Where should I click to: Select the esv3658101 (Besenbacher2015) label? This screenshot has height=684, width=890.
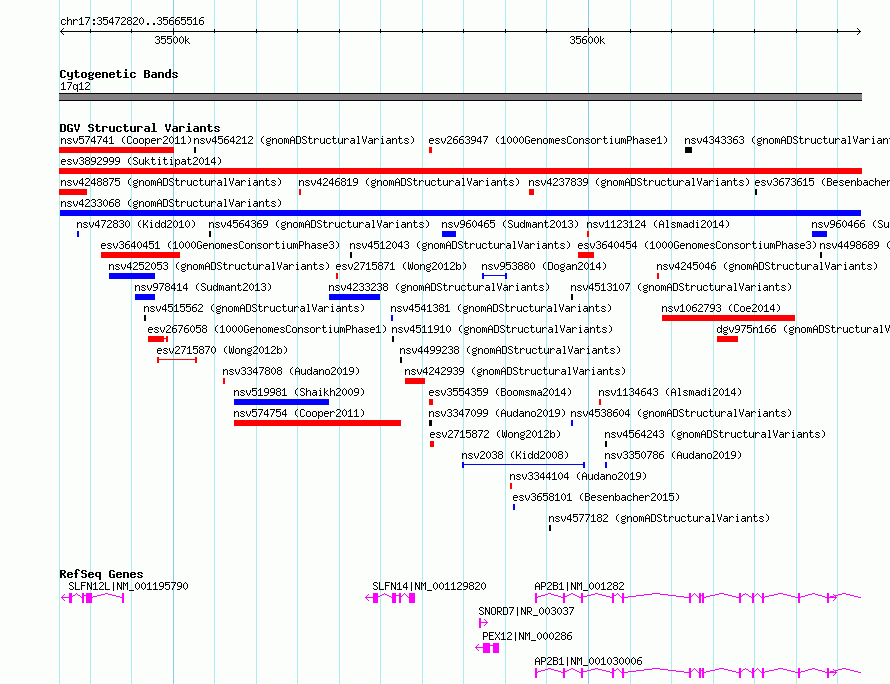[596, 497]
